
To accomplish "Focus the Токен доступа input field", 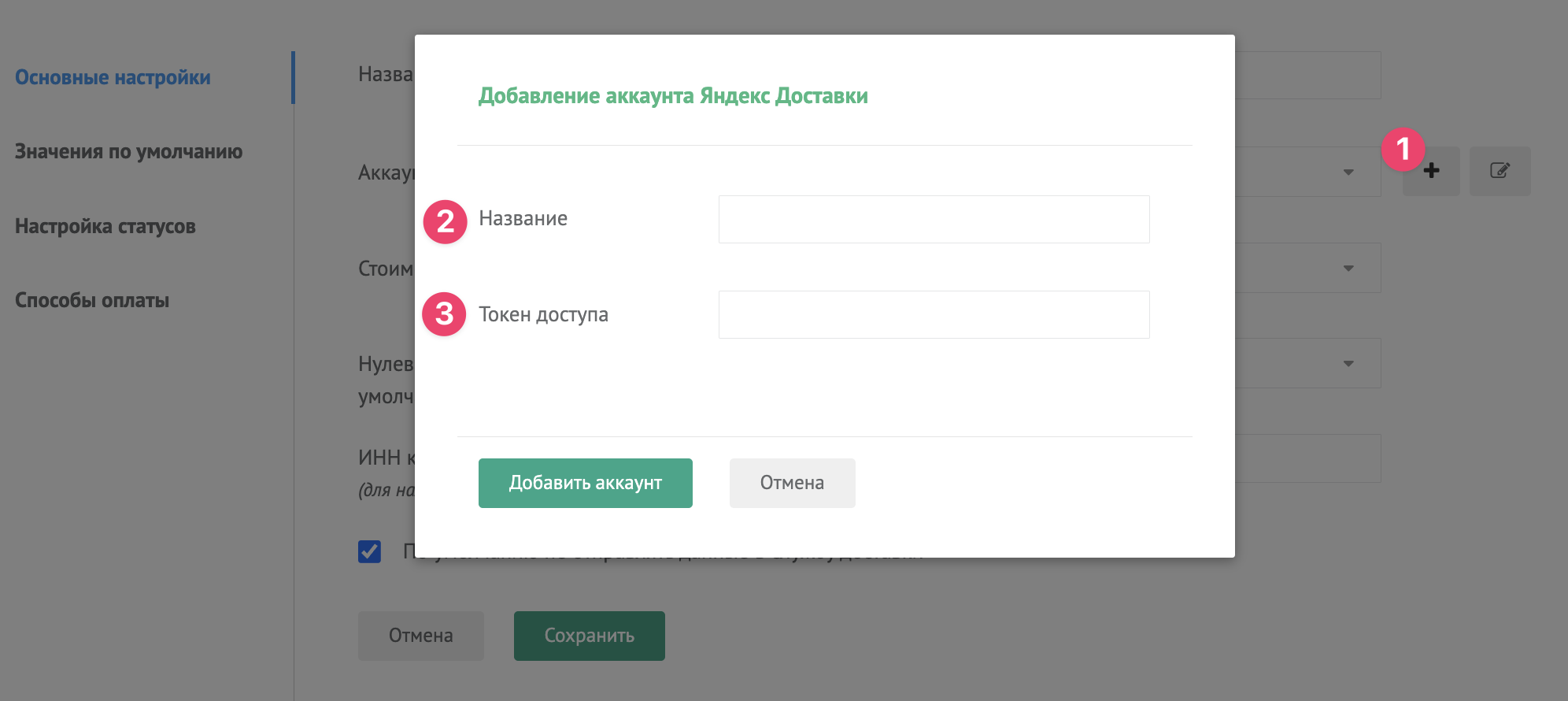I will pos(934,314).
